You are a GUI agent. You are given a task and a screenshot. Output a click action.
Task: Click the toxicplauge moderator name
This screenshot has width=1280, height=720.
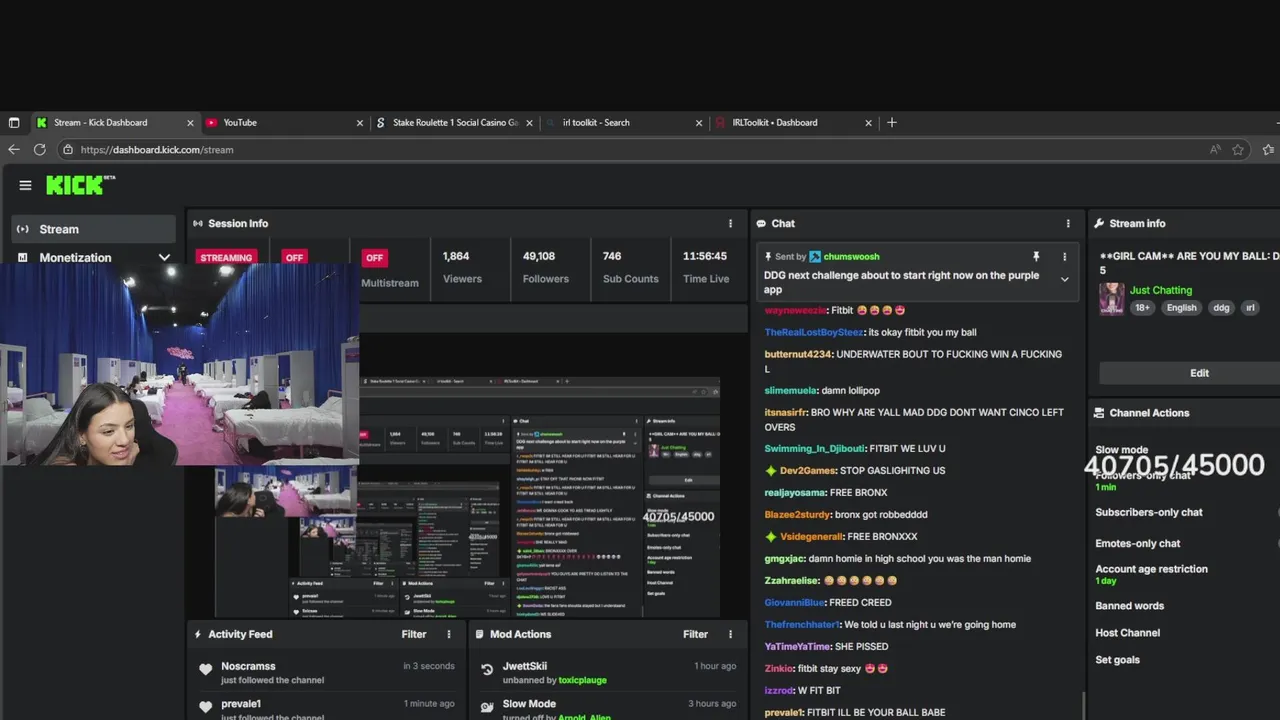click(x=582, y=680)
